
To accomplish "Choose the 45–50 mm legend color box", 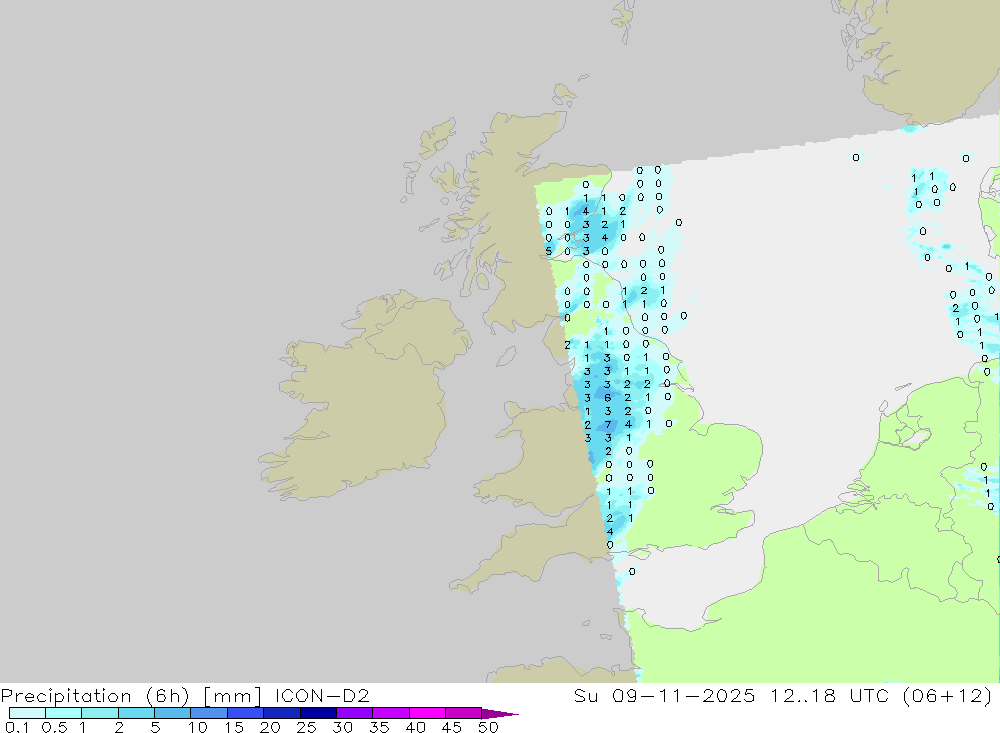I will (x=463, y=713).
